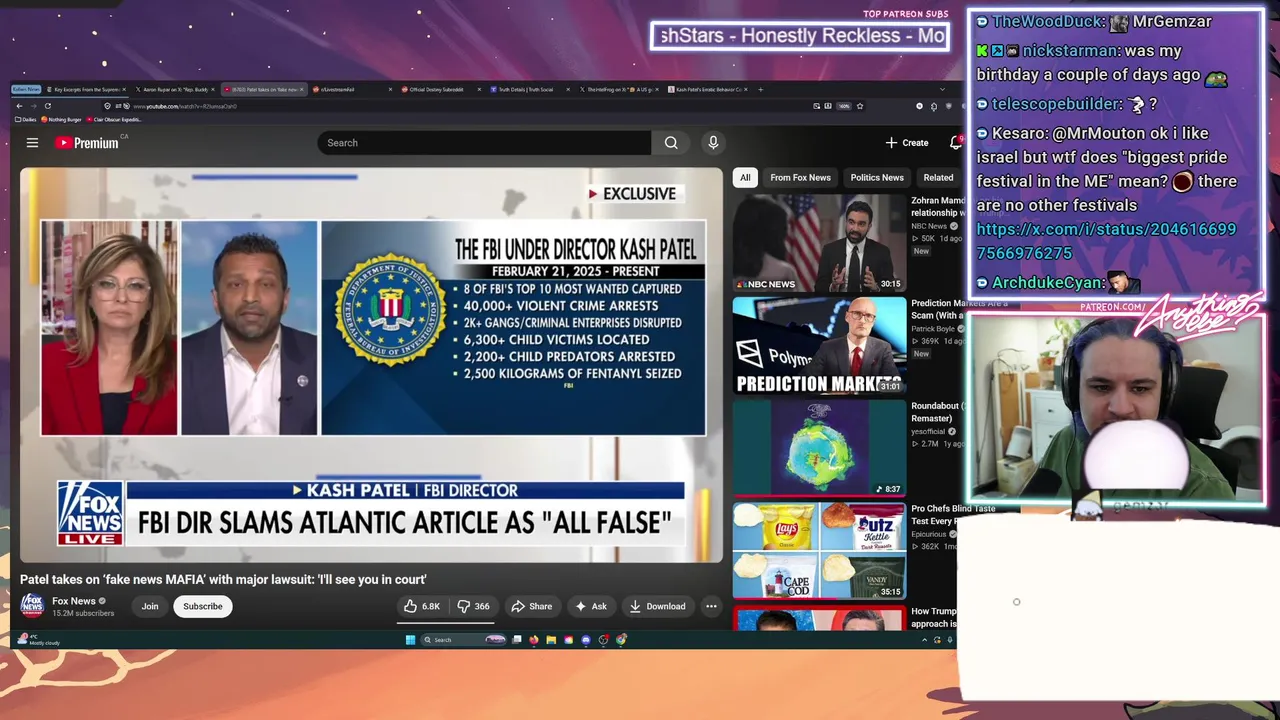Viewport: 1280px width, 720px height.
Task: Open the YouTube hamburger guide menu
Action: (32, 143)
